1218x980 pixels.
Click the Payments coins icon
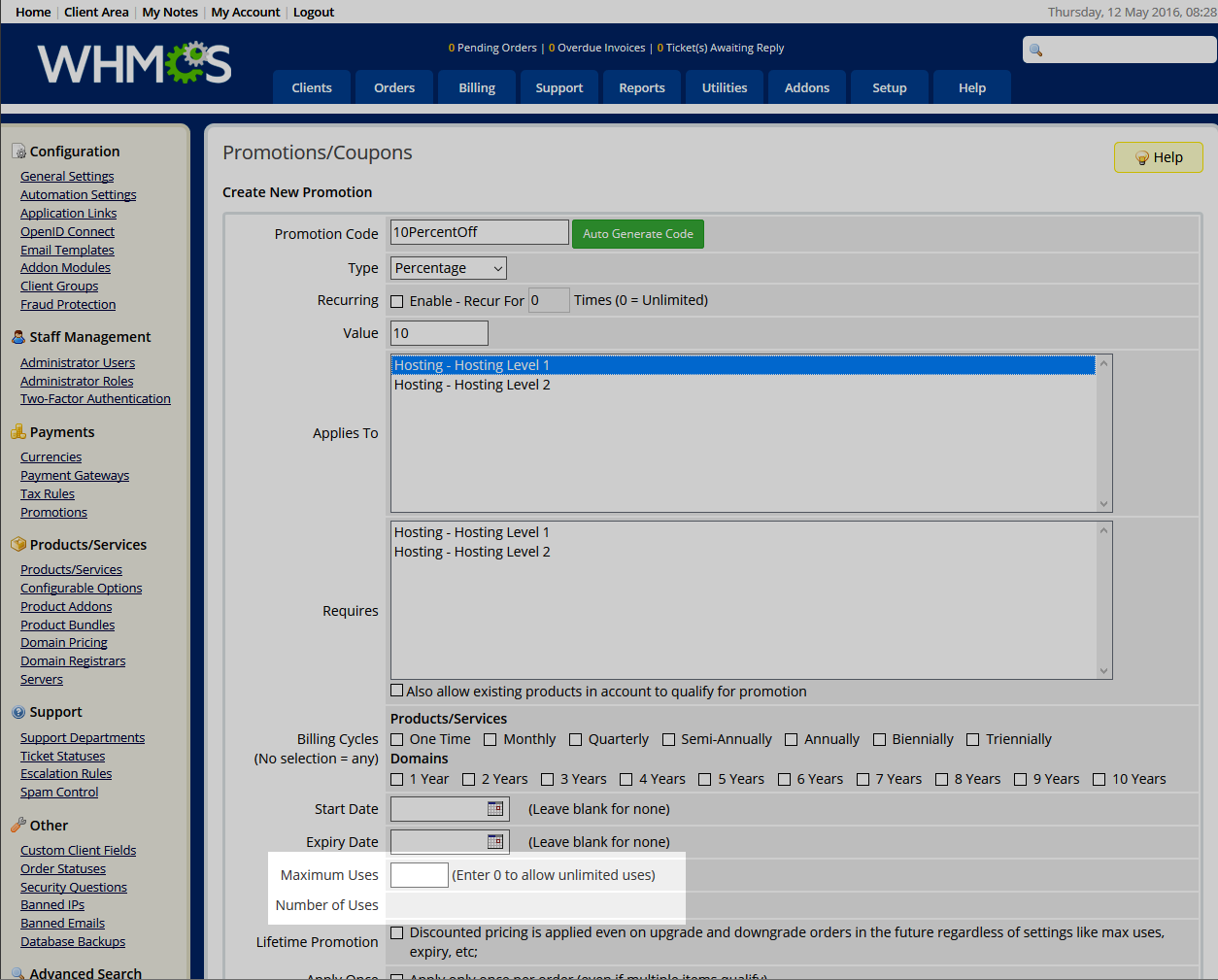click(18, 432)
